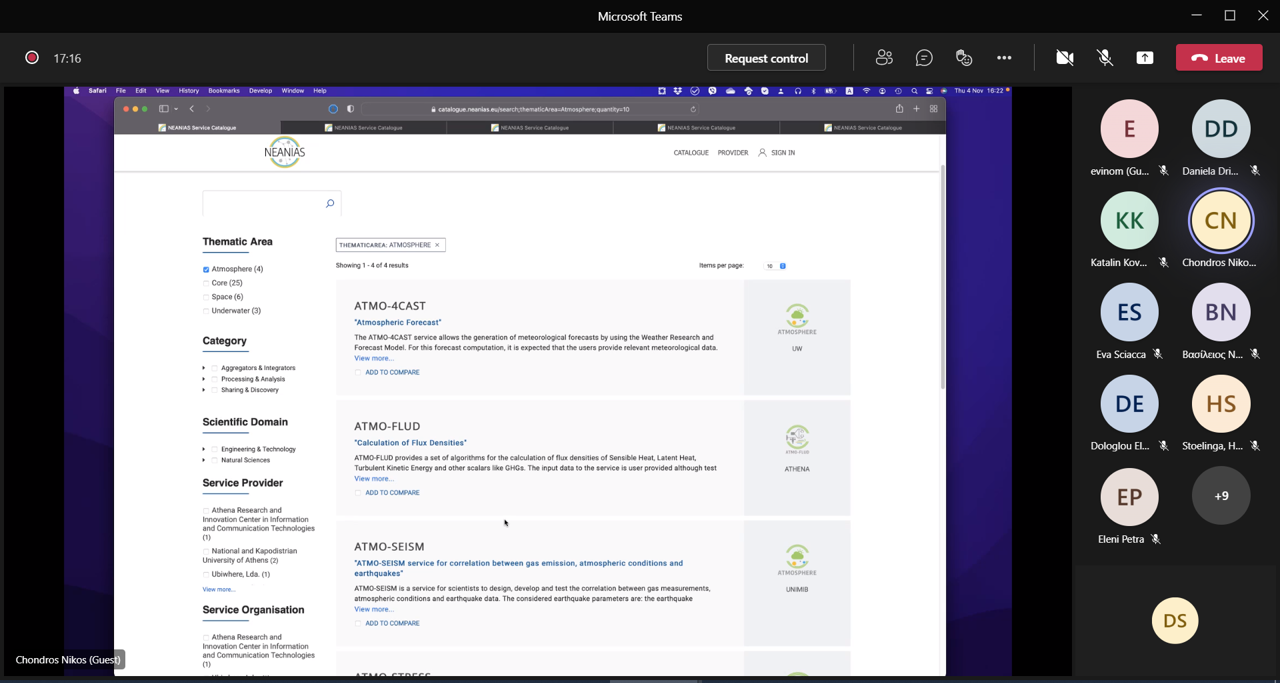The height and width of the screenshot is (683, 1280).
Task: Open items per page dropdown
Action: [775, 266]
